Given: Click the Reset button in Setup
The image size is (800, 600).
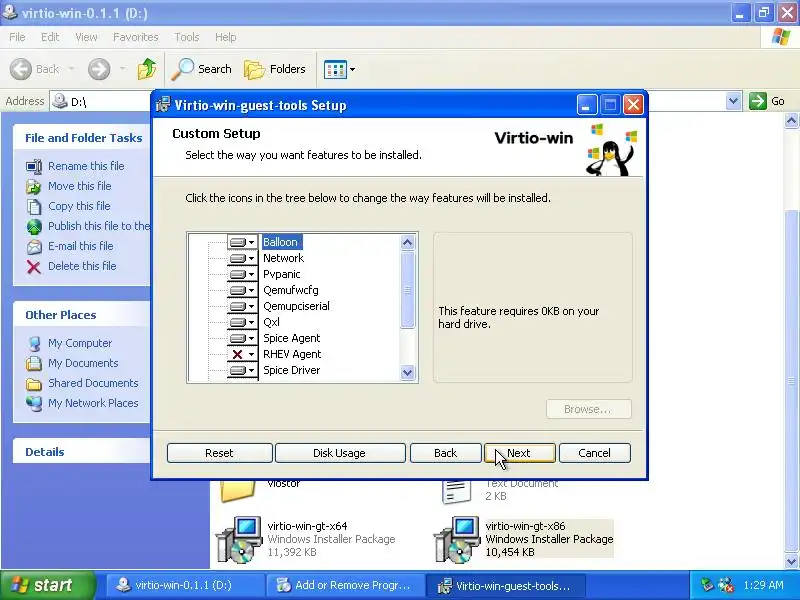Looking at the screenshot, I should [x=219, y=453].
